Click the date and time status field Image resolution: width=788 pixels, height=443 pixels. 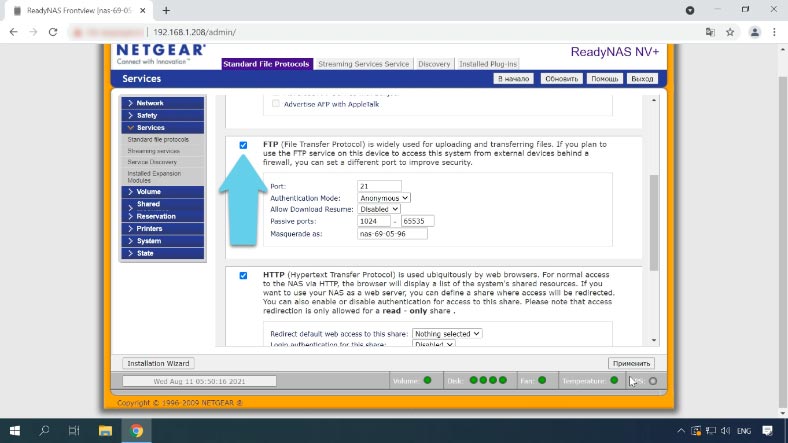click(x=200, y=381)
